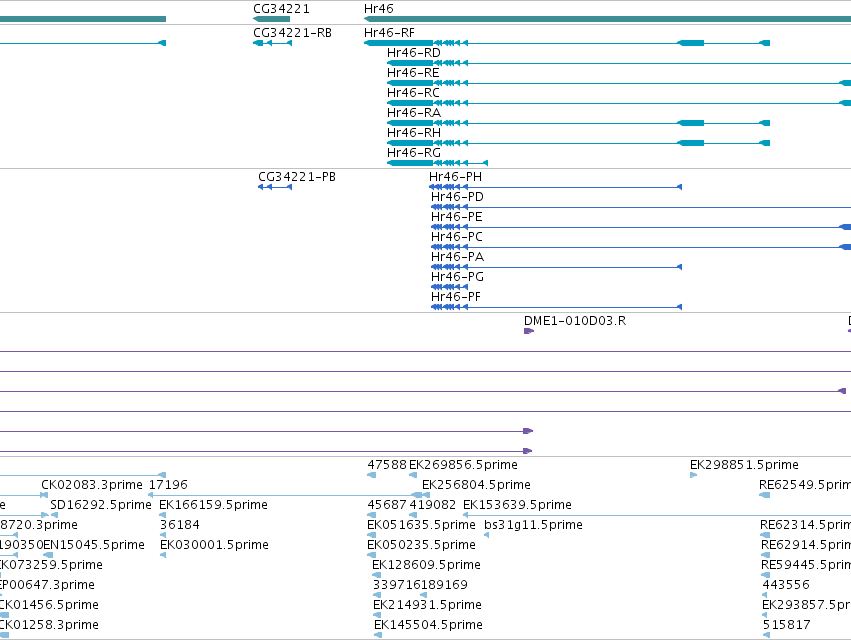851x640 pixels.
Task: Select the RE62914.5prime EST label
Action: [806, 545]
